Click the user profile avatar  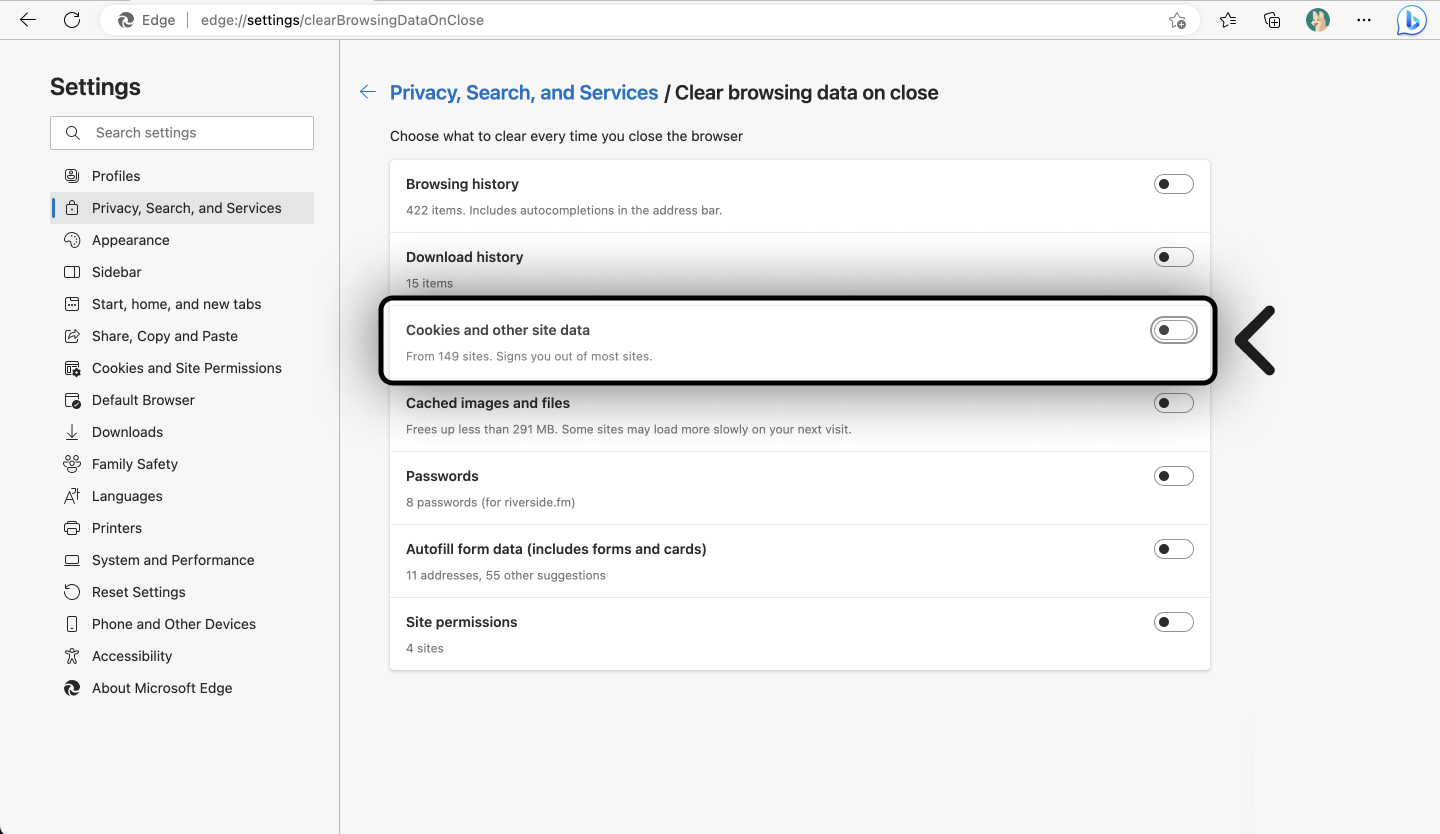(x=1318, y=20)
